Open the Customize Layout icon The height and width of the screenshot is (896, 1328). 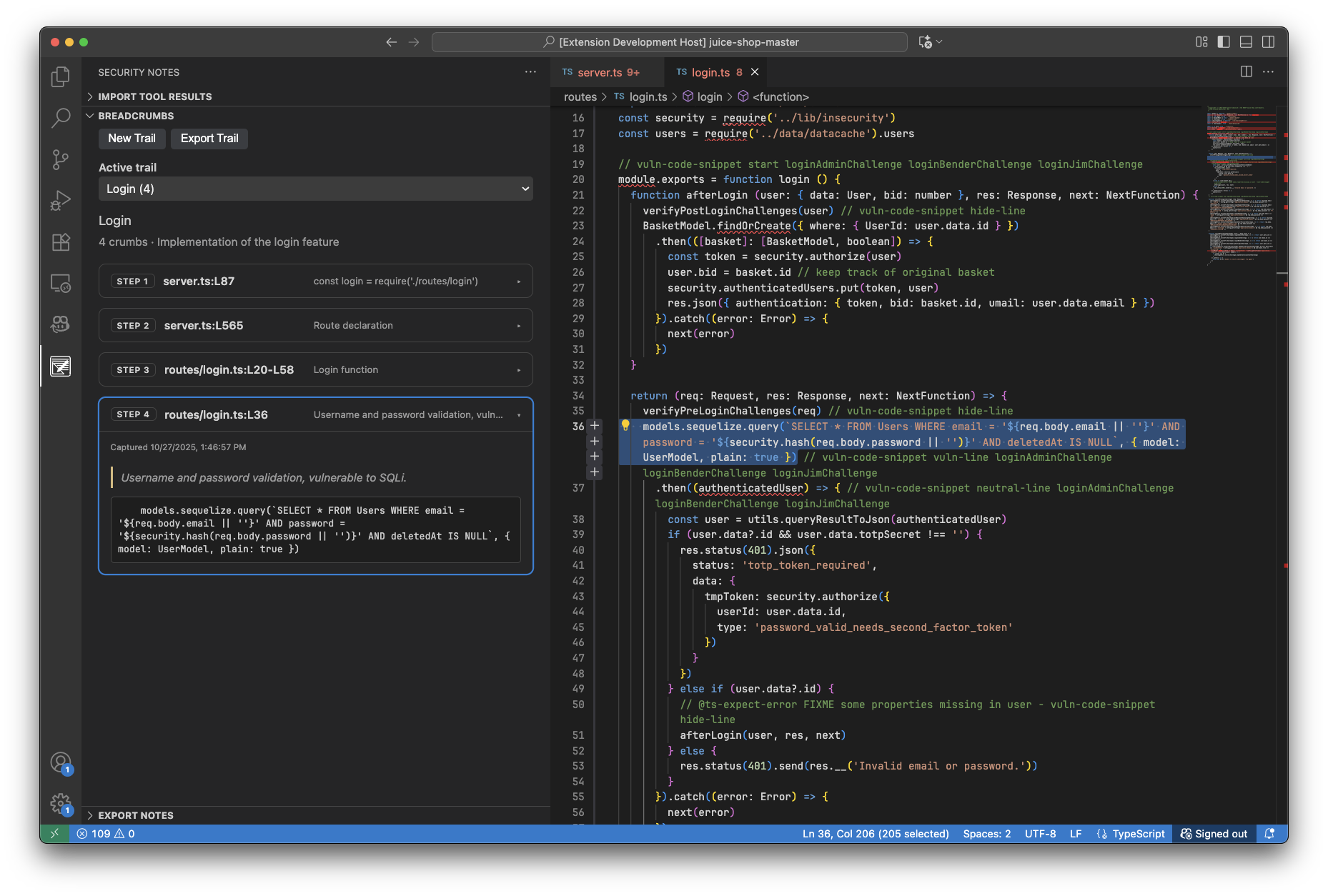[1201, 42]
